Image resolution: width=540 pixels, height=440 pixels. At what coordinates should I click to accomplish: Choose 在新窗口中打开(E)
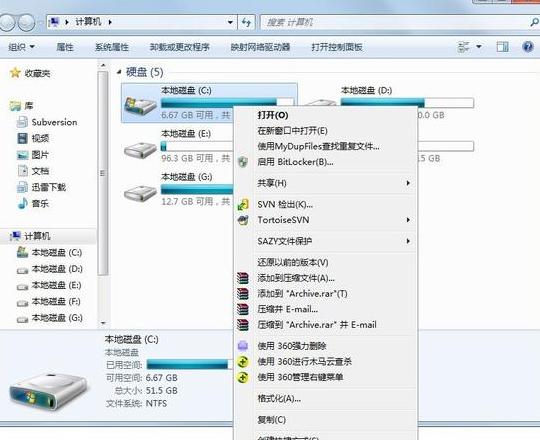pyautogui.click(x=325, y=131)
